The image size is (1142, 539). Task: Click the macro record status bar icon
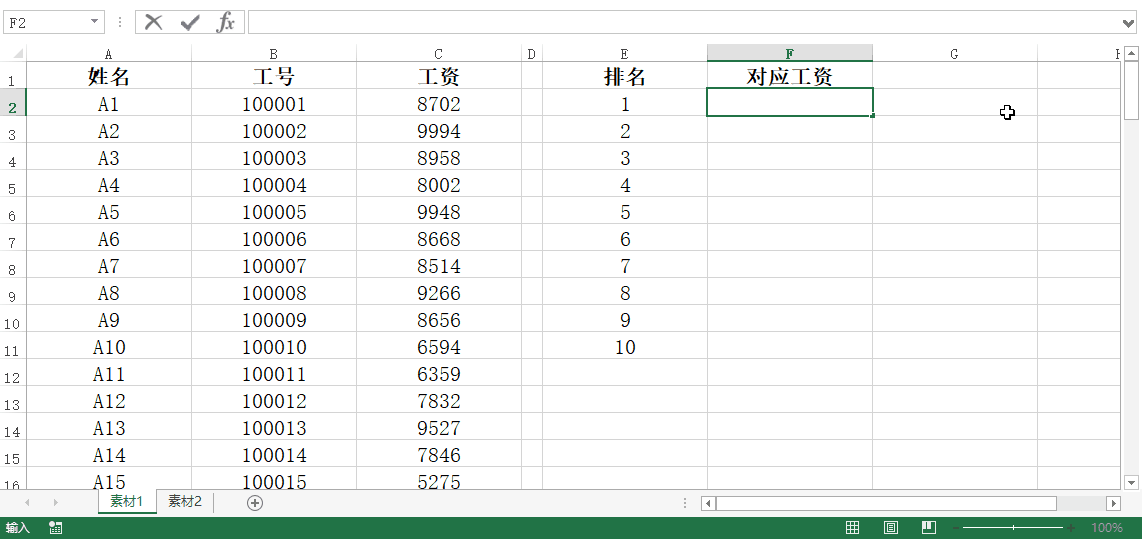click(x=56, y=527)
